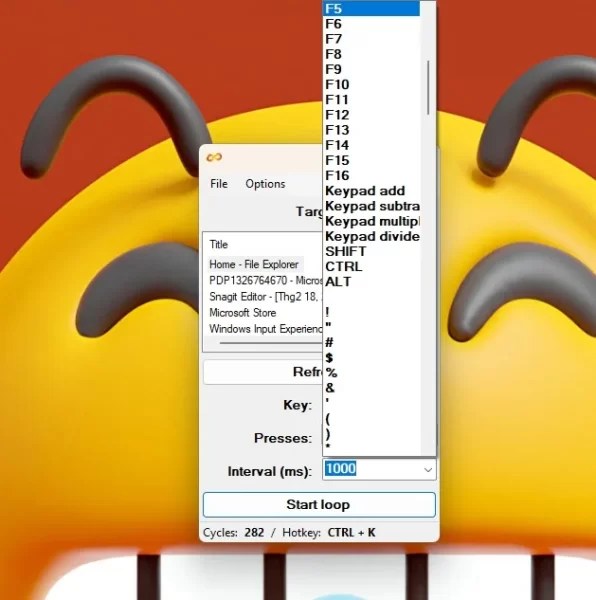Select Keypad multiply entry
Viewport: 596px width, 600px height.
[x=371, y=221]
